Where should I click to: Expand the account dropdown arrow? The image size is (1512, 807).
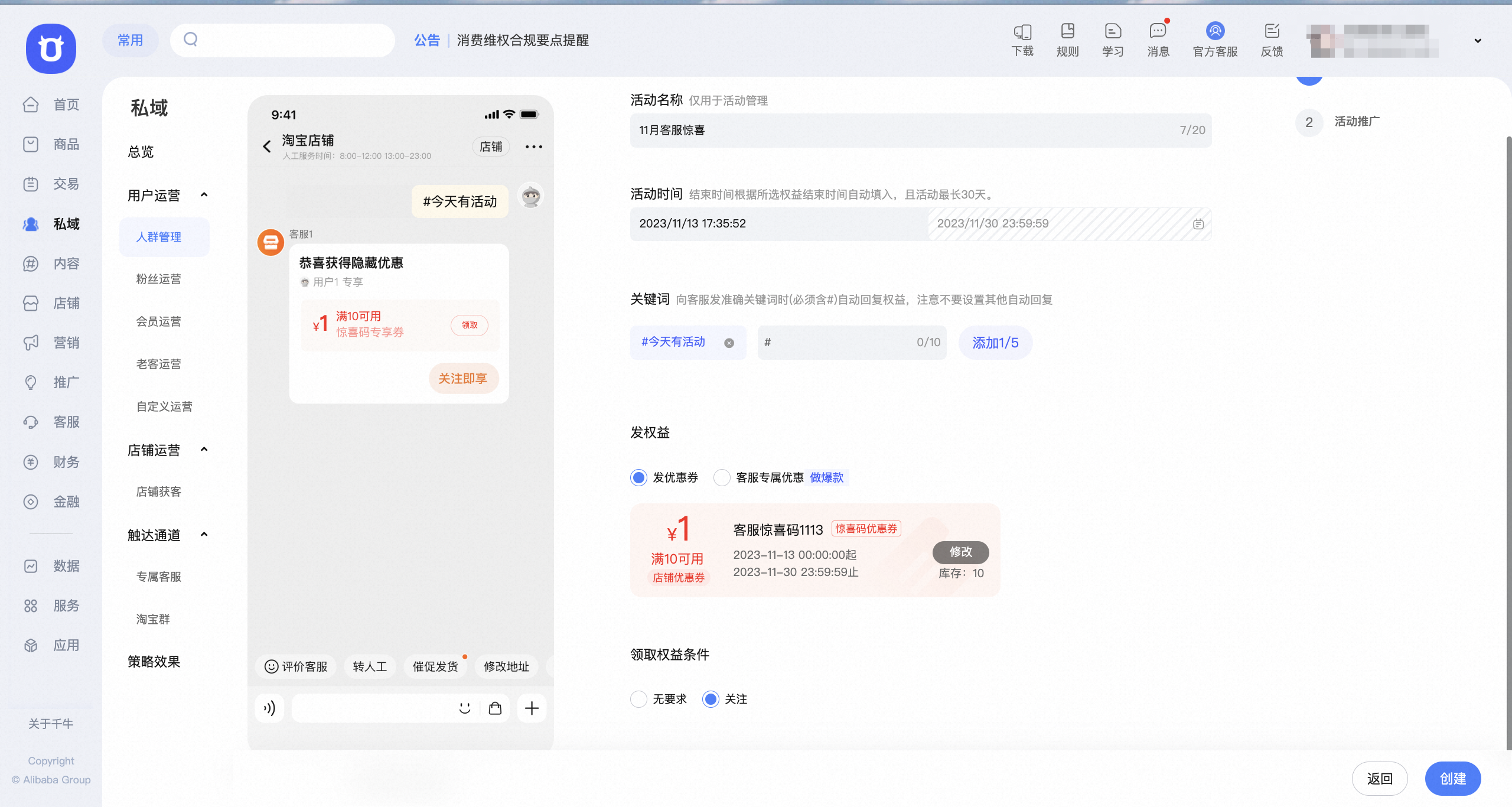[1478, 40]
